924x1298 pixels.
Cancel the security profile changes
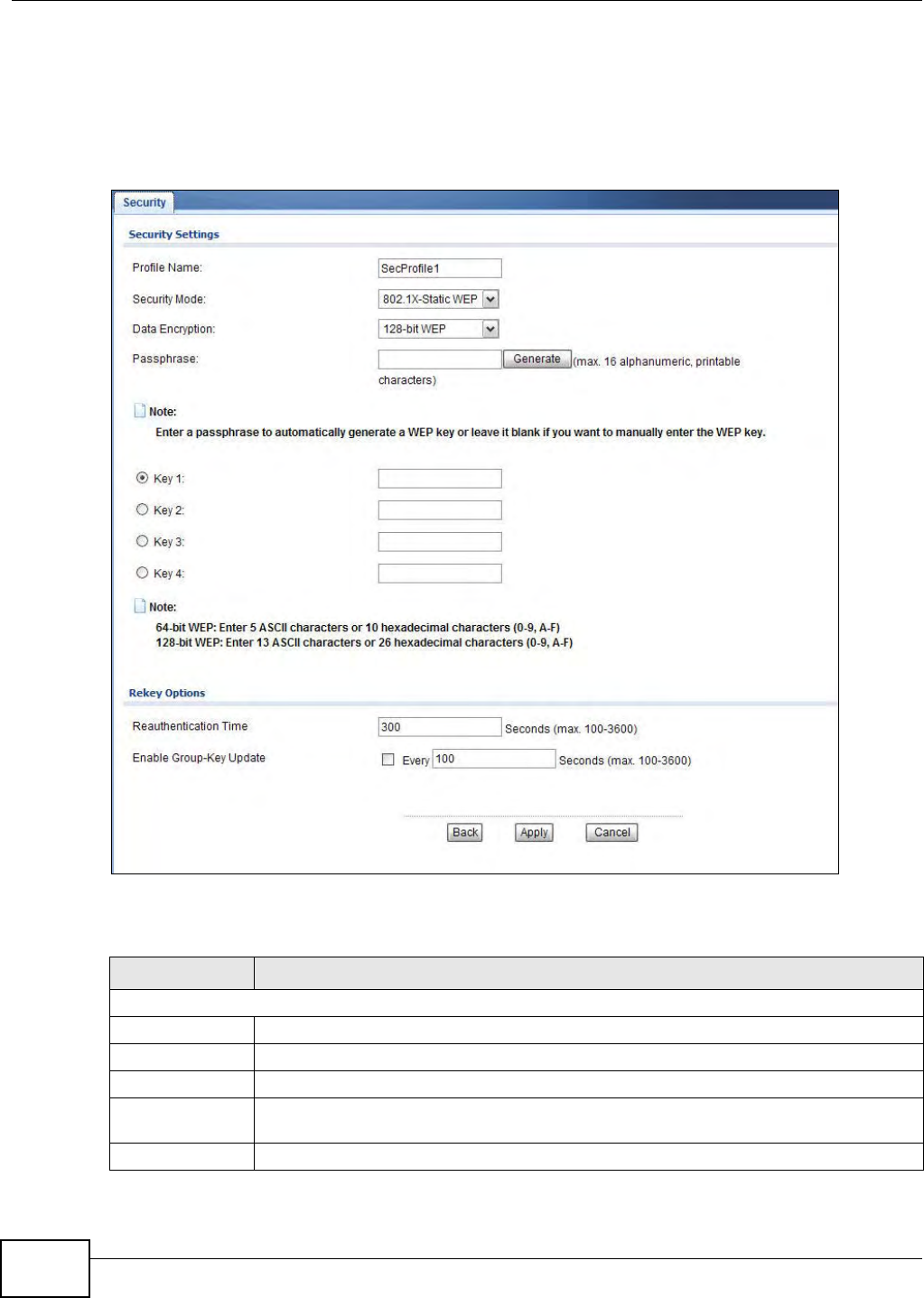click(612, 833)
